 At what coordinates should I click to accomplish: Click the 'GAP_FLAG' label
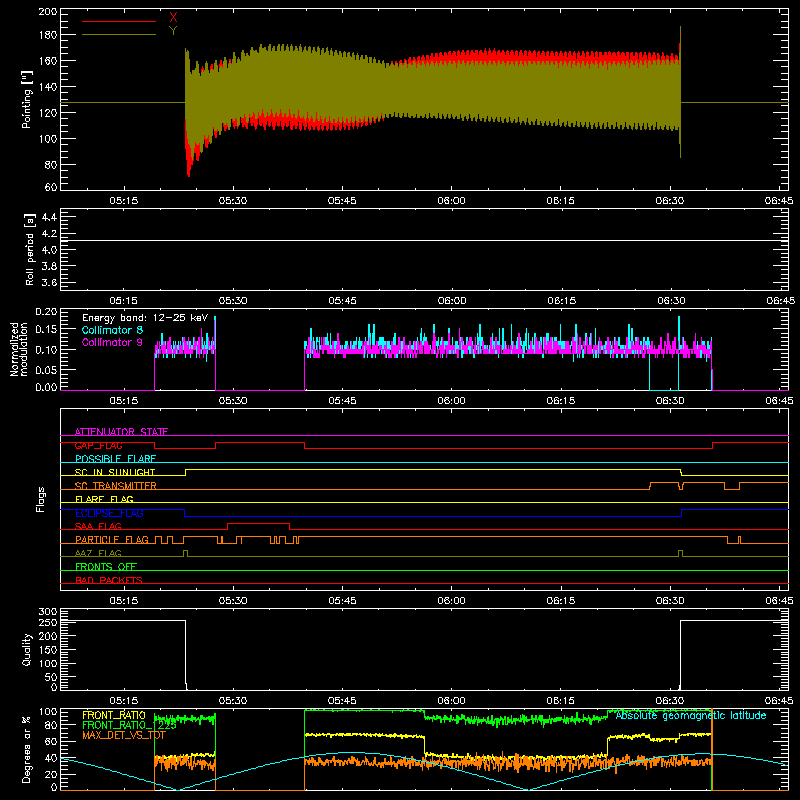tap(98, 445)
